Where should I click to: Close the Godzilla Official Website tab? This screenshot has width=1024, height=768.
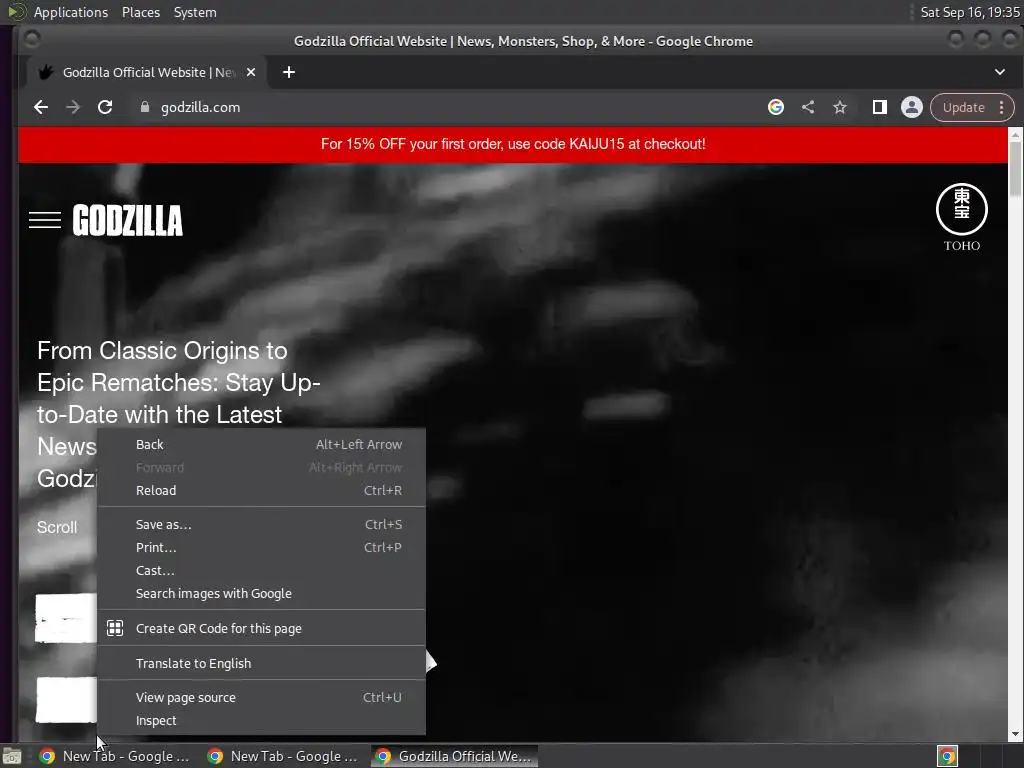pyautogui.click(x=251, y=72)
